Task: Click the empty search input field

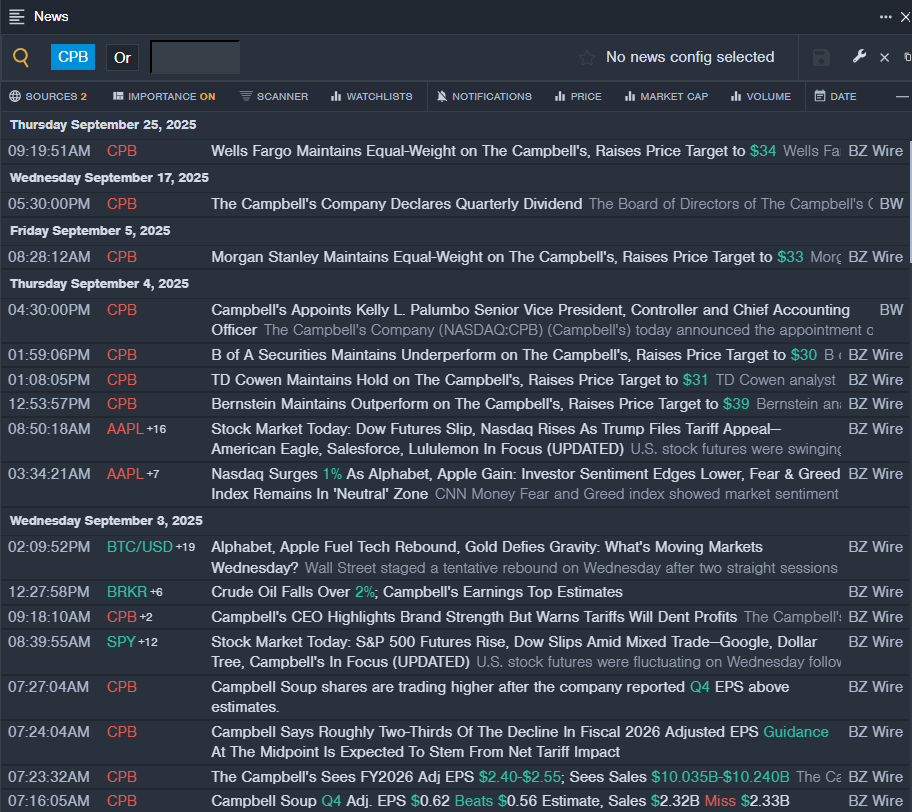Action: coord(195,58)
